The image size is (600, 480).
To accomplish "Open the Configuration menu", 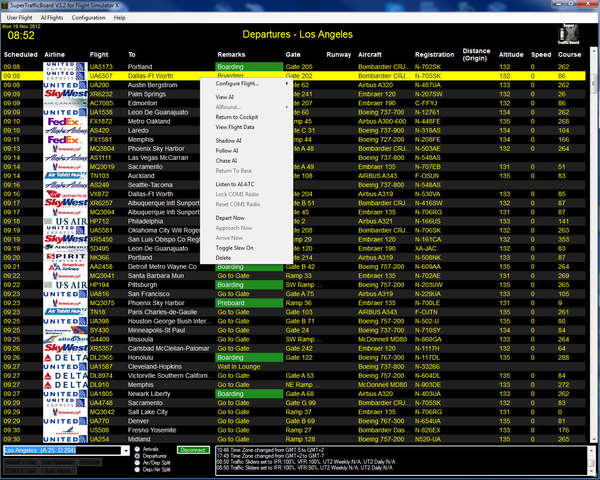I will [88, 18].
